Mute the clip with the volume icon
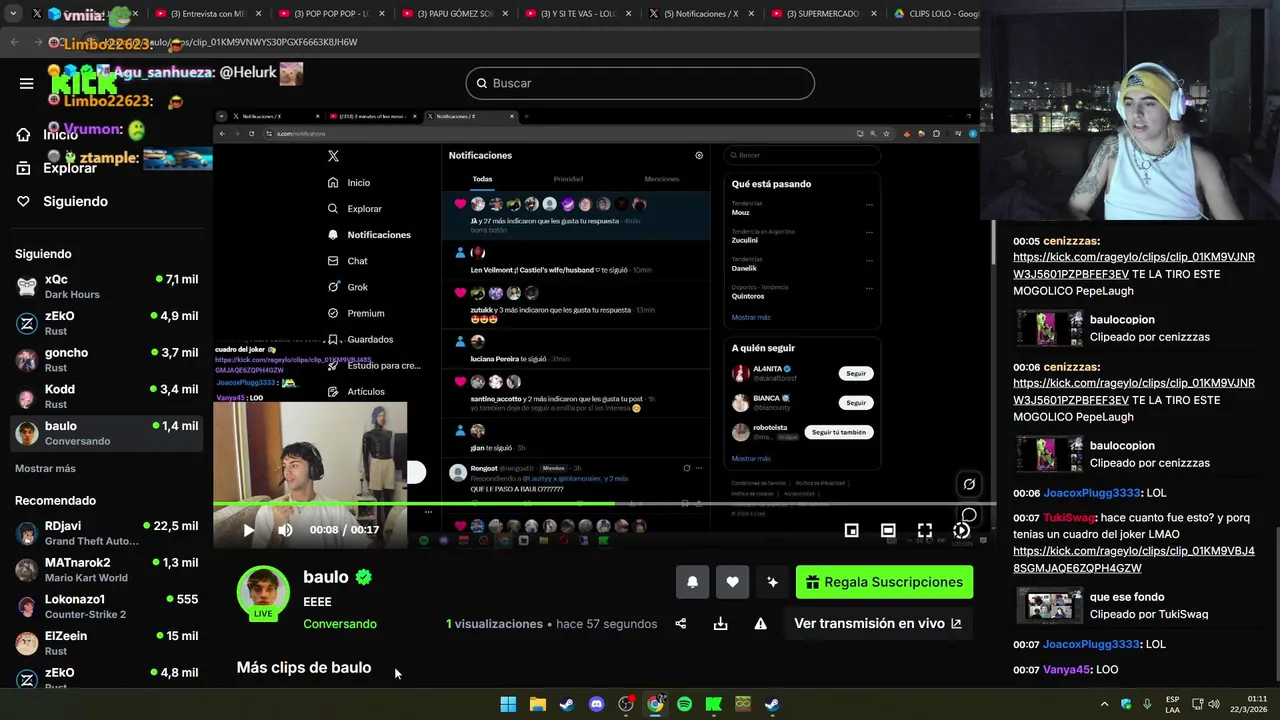Viewport: 1280px width, 720px height. tap(285, 530)
